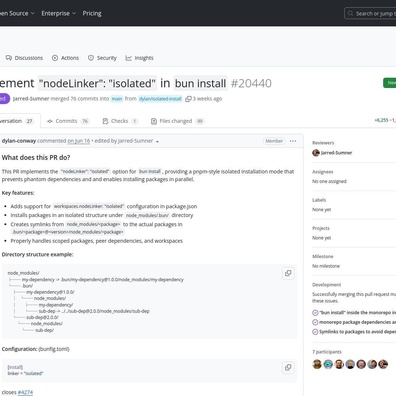
Task: Click the dylan/isolated-install branch label
Action: (x=160, y=99)
